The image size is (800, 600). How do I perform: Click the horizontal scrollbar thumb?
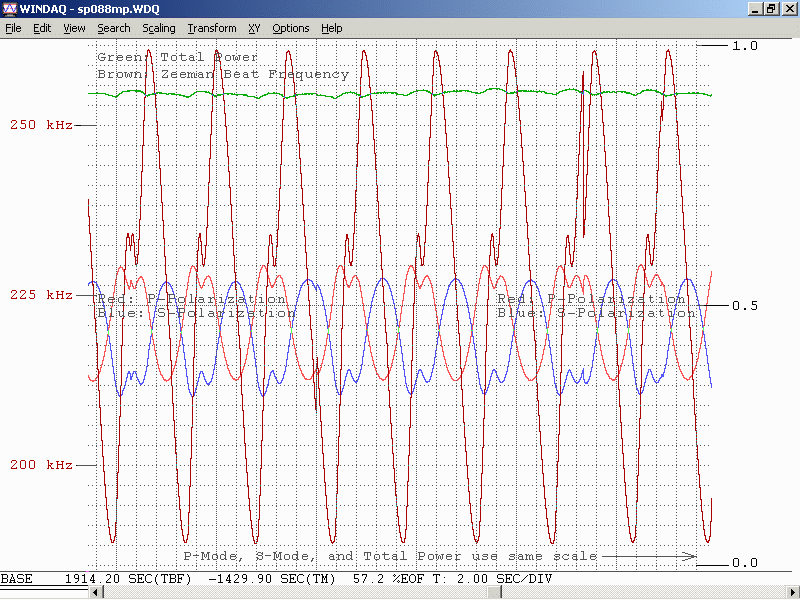click(x=496, y=593)
